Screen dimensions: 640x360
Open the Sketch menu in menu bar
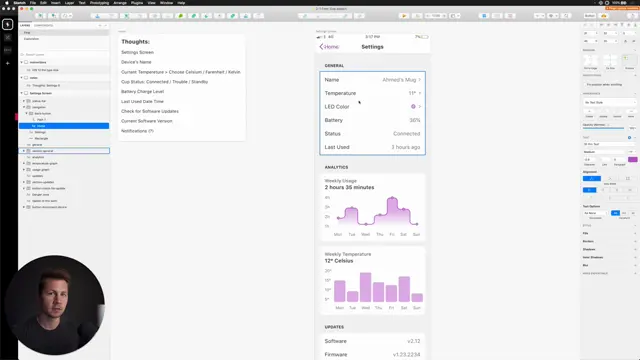(19, 3)
